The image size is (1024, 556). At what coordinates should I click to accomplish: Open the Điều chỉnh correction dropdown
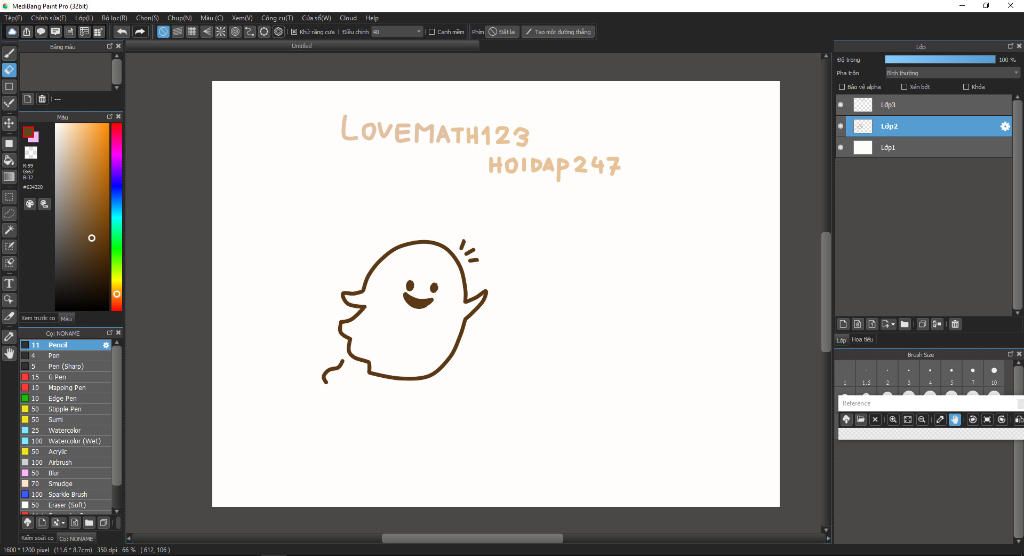[397, 31]
